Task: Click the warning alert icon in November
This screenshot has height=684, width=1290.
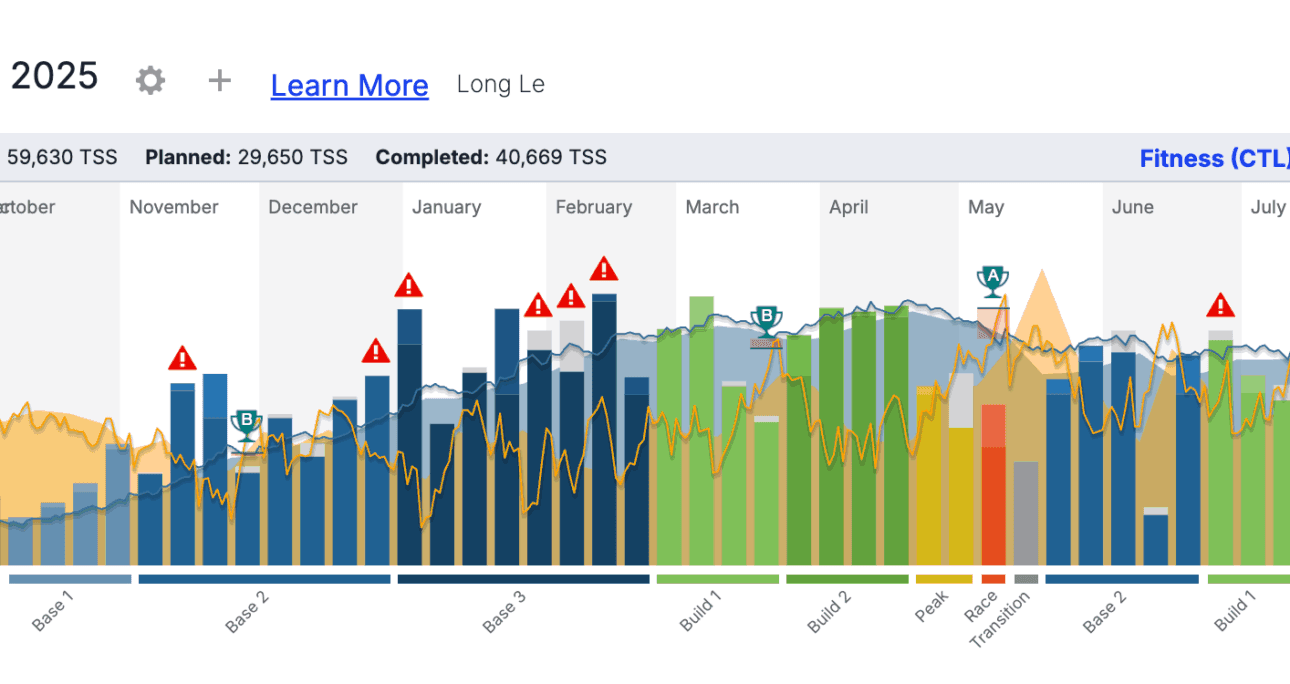Action: pyautogui.click(x=182, y=359)
